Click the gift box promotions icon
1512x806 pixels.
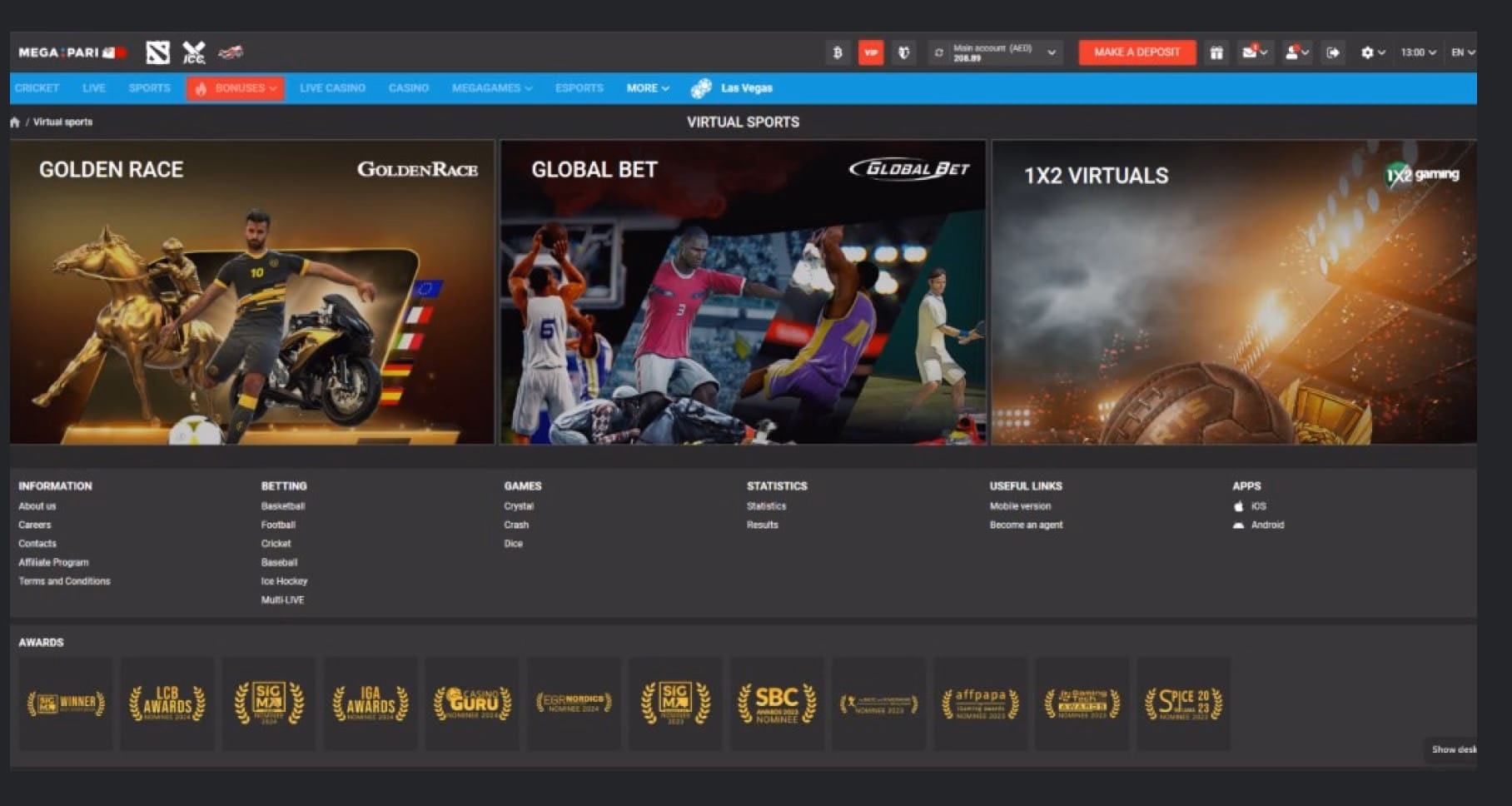(1216, 52)
